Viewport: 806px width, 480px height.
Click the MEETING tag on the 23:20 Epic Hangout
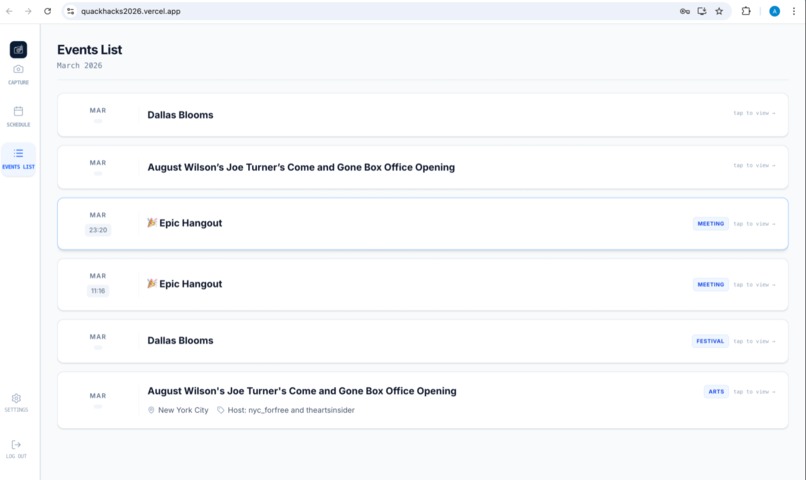(710, 224)
